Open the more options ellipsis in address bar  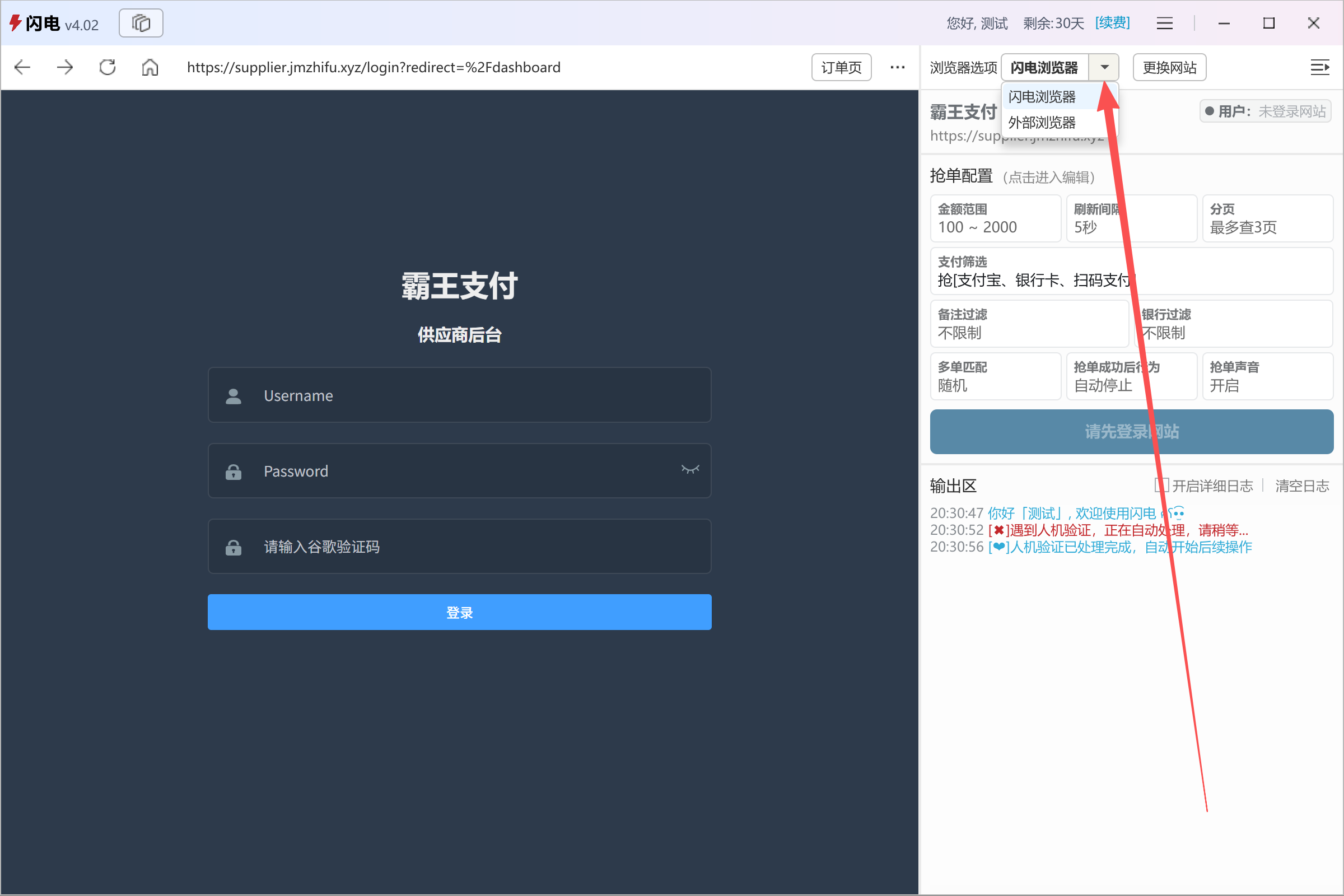[897, 67]
